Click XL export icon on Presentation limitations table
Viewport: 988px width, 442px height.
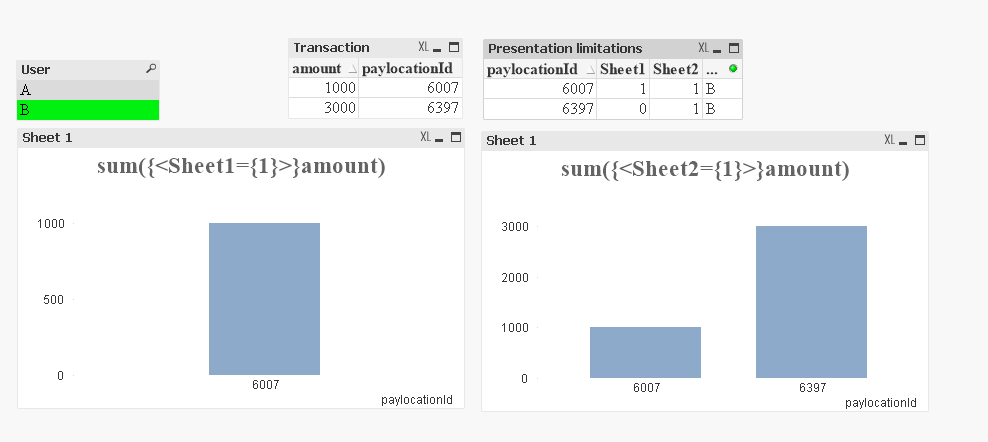(703, 48)
